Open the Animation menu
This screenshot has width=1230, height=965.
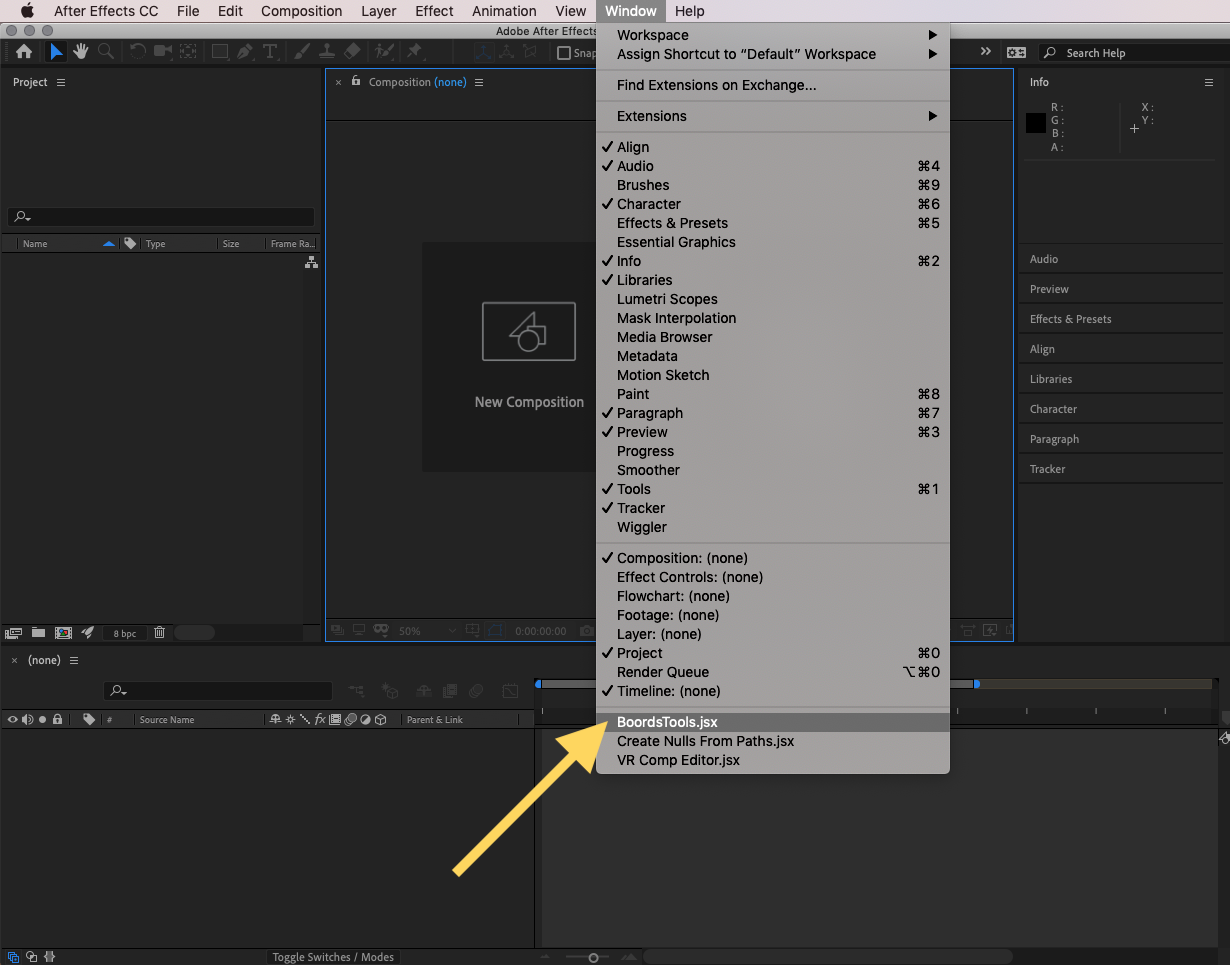click(x=504, y=11)
